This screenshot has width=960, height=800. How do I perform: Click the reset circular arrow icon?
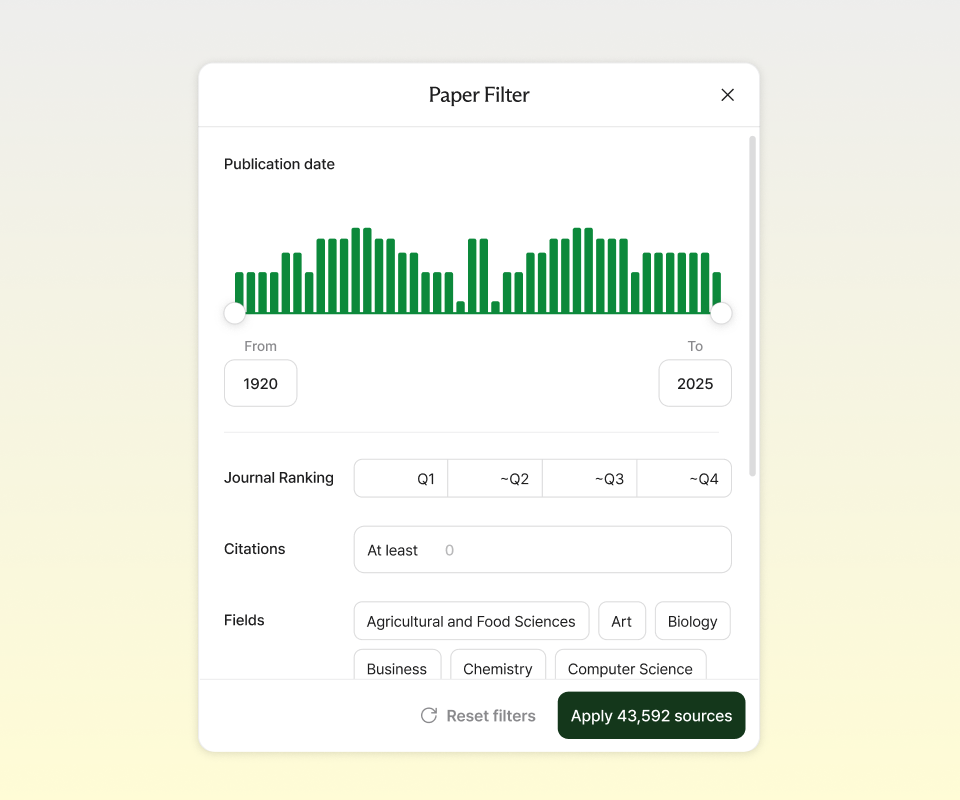429,715
